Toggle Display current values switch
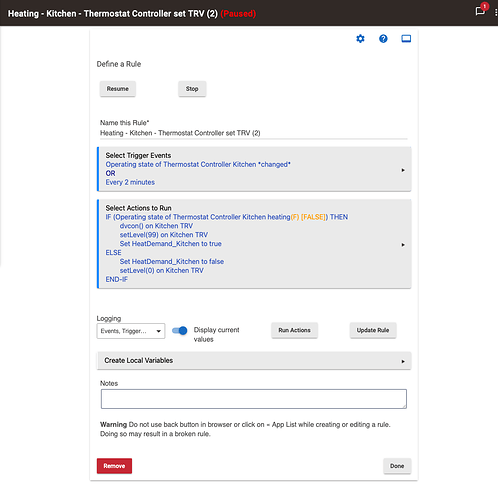 (180, 330)
